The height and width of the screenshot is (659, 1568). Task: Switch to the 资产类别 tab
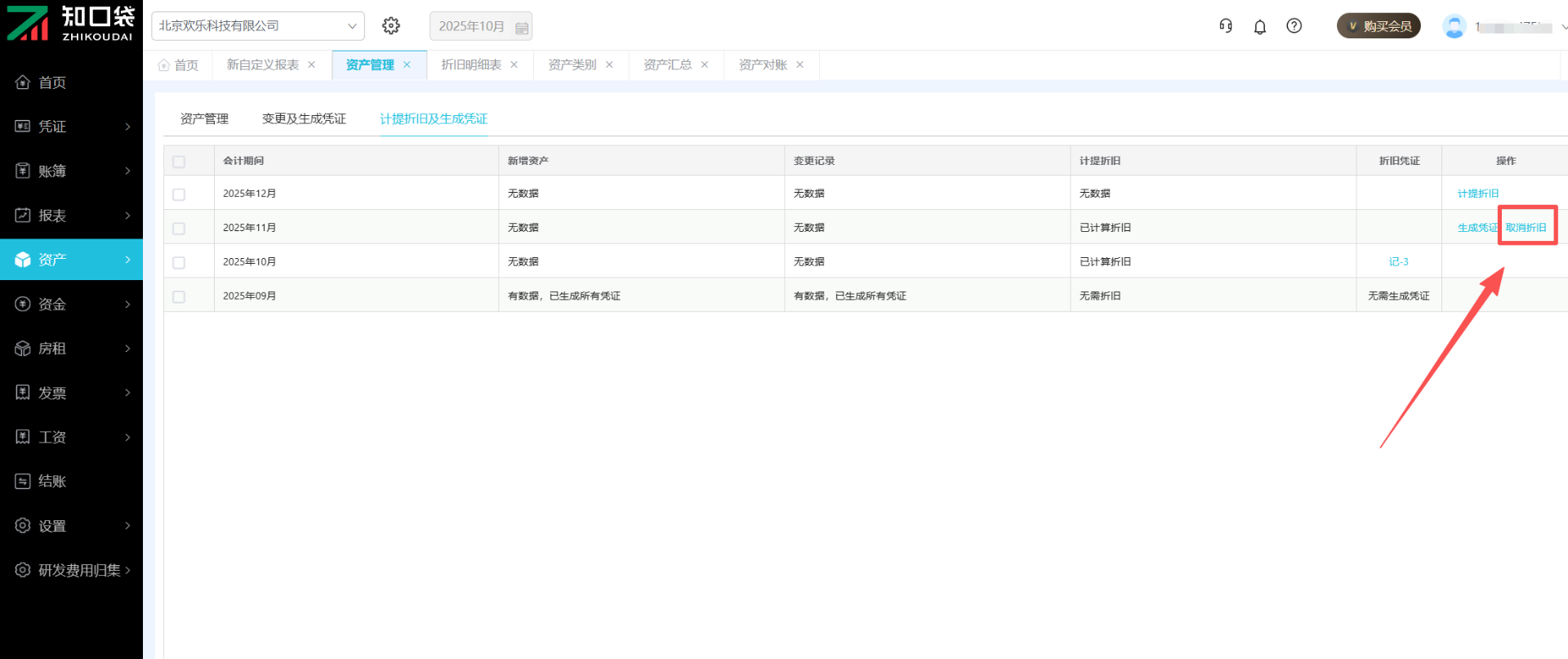click(x=572, y=65)
